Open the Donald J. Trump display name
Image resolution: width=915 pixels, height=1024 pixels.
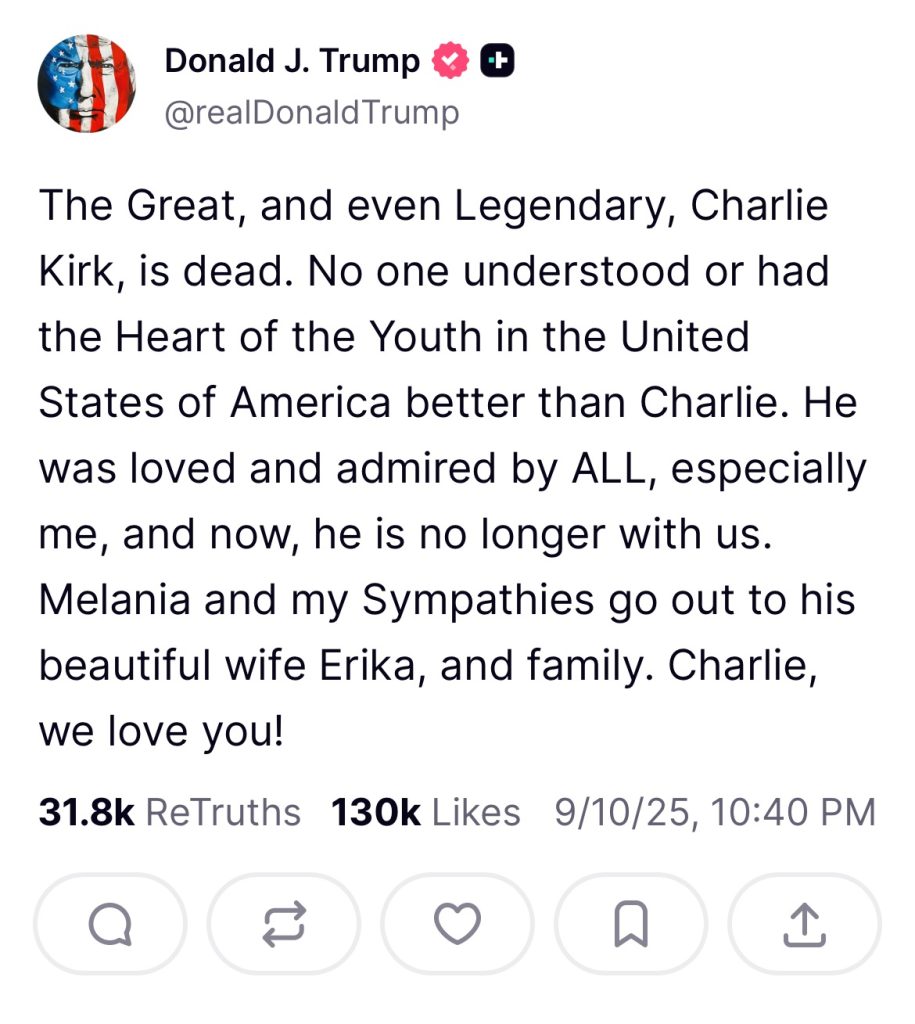point(292,62)
